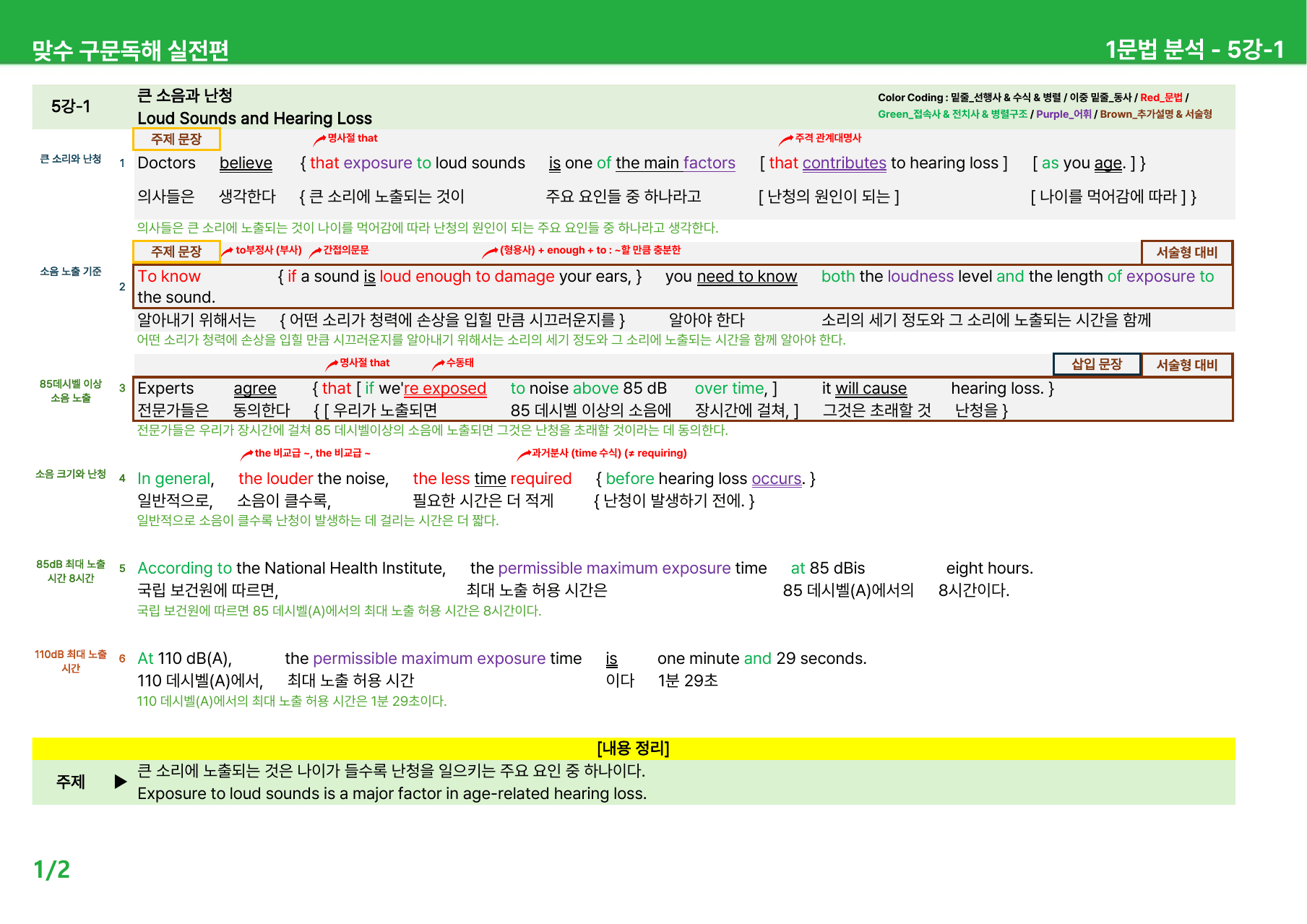Click the side label '85데시벨 이상 소음 노출'
This screenshot has height=924, width=1307.
(x=71, y=391)
